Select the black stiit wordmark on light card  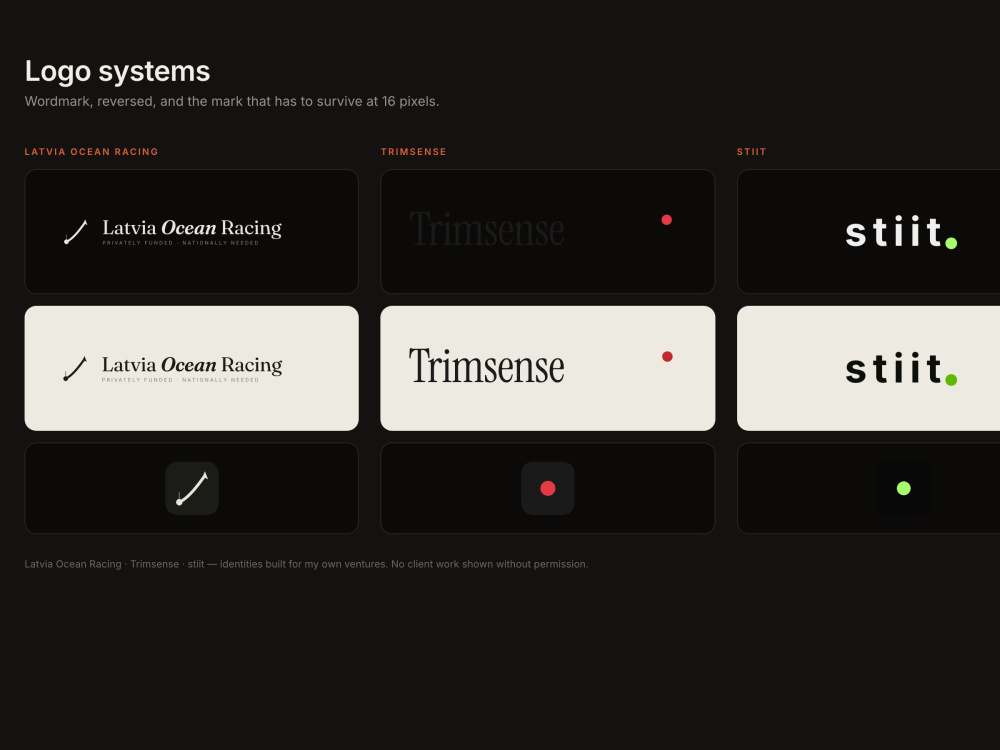(x=894, y=369)
